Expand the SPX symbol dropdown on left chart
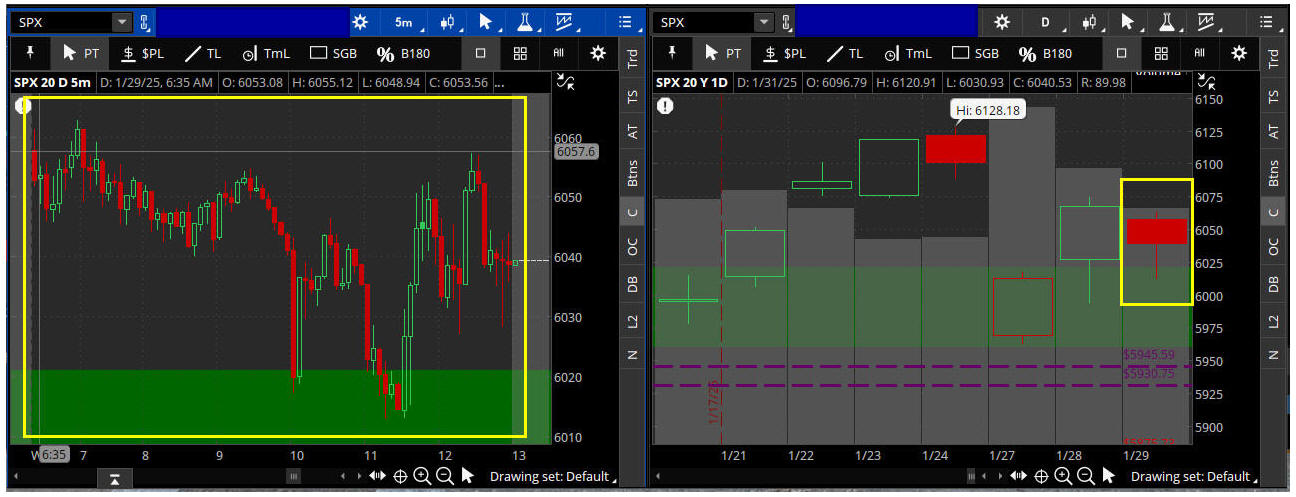This screenshot has height=497, width=1296. tap(122, 22)
